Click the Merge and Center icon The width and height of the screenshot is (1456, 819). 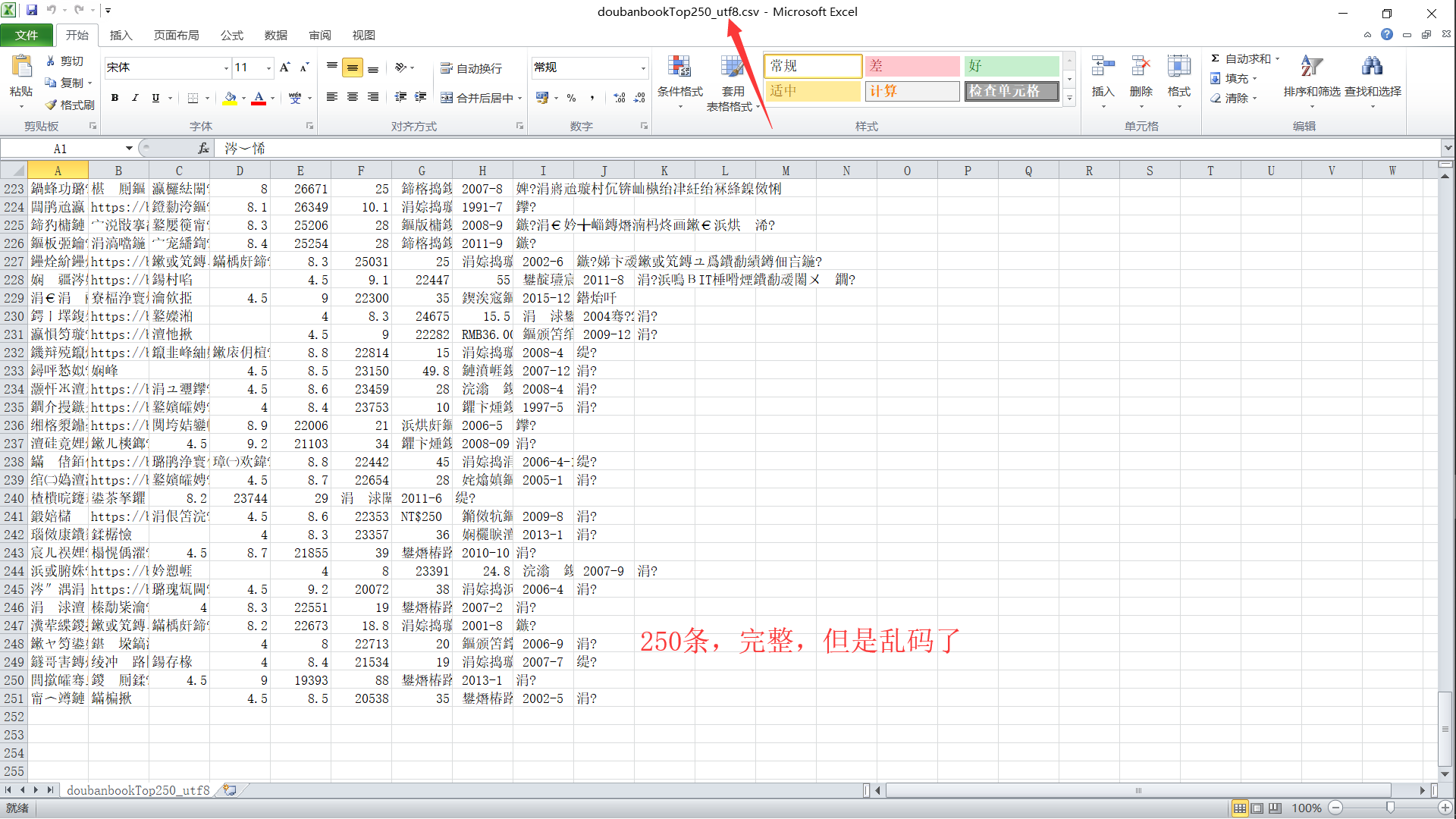(x=447, y=98)
